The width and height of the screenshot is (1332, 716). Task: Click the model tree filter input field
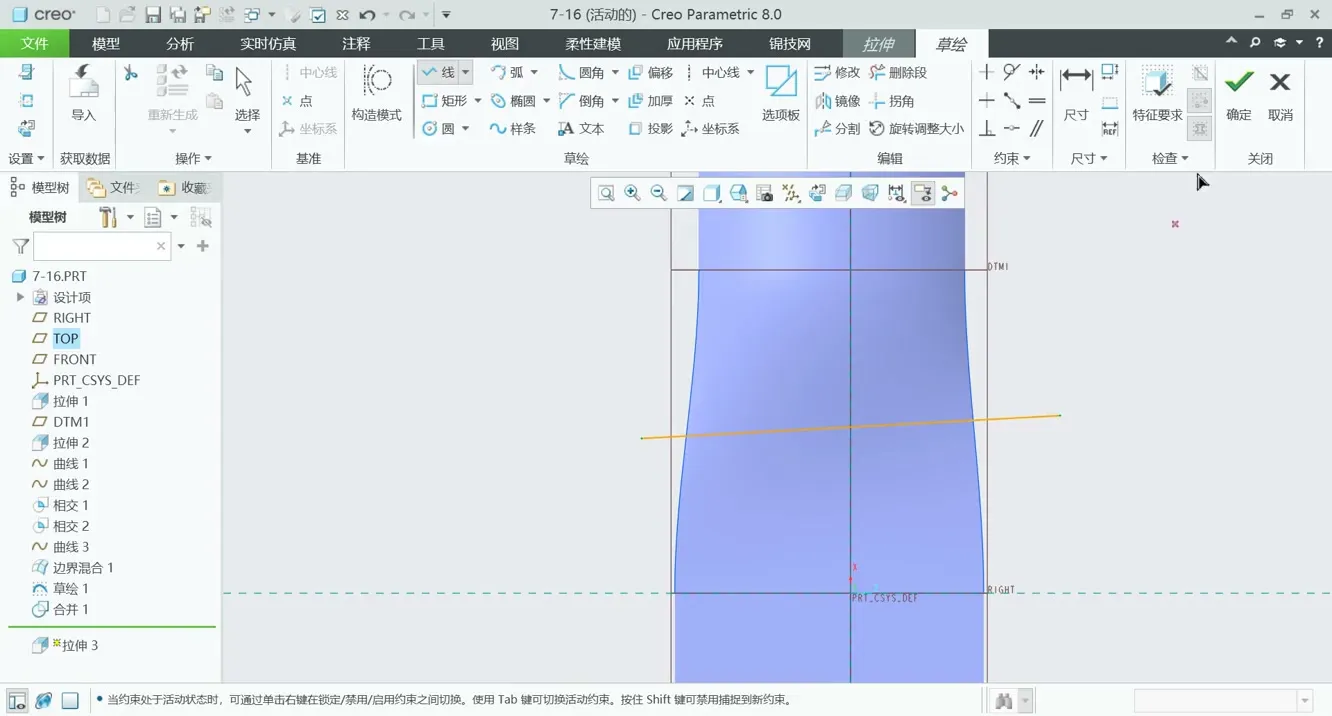(x=95, y=246)
